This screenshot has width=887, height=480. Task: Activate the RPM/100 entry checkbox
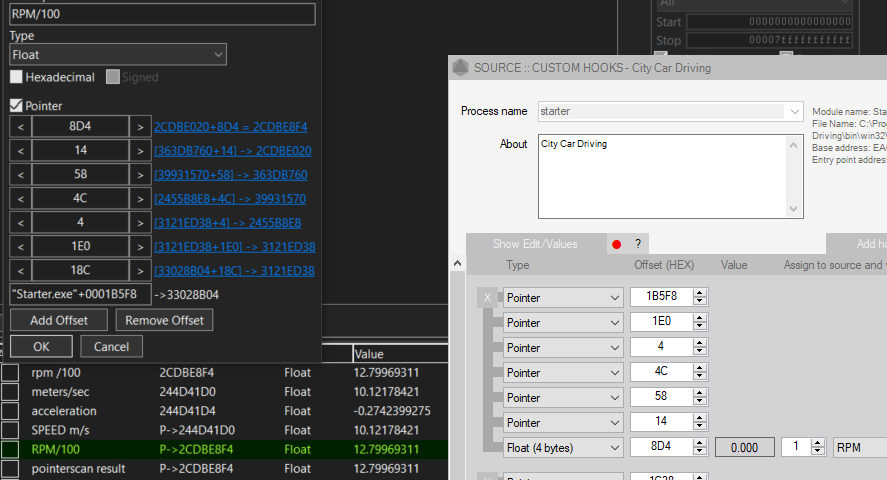click(10, 449)
